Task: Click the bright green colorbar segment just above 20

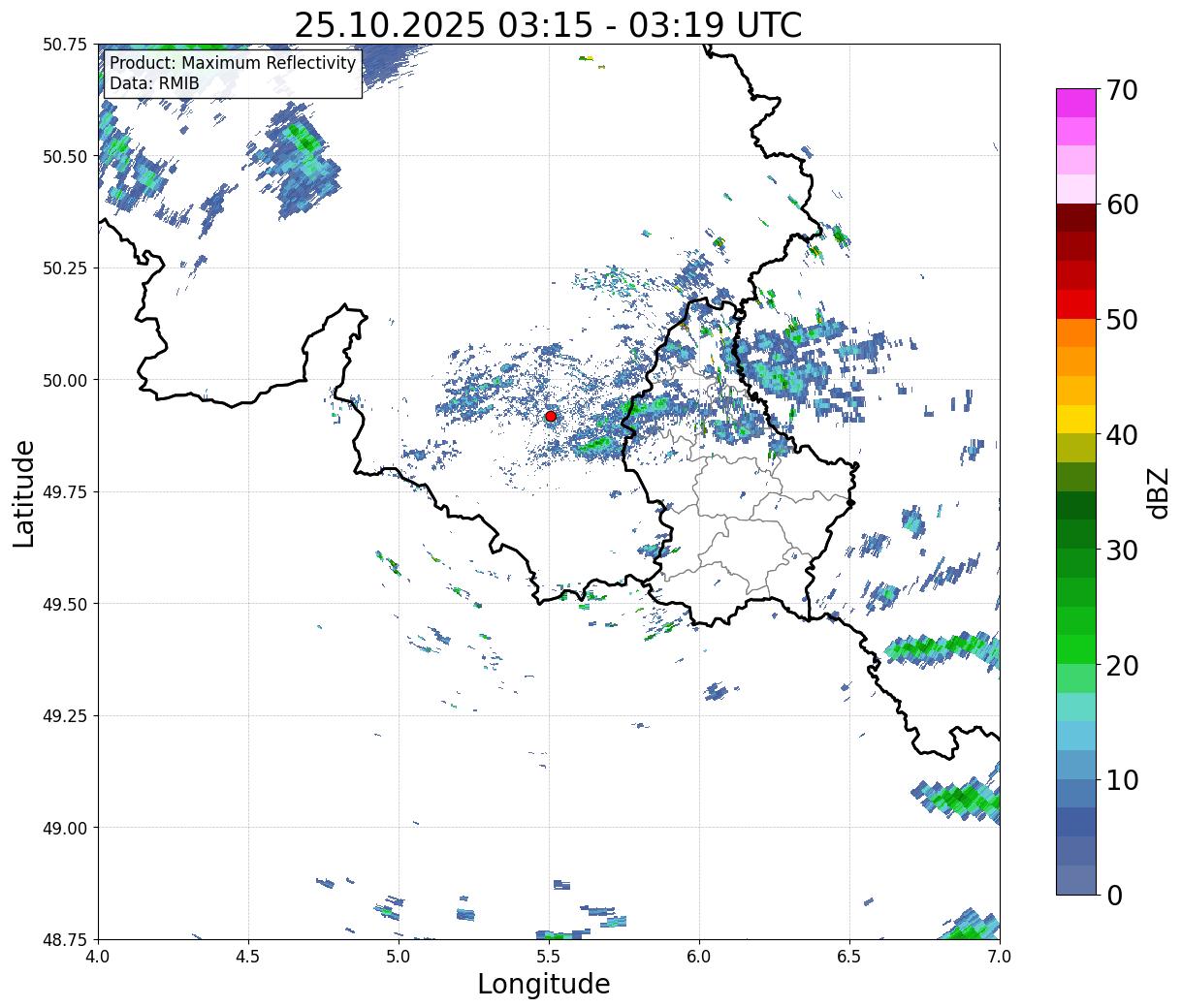Action: coord(1076,649)
